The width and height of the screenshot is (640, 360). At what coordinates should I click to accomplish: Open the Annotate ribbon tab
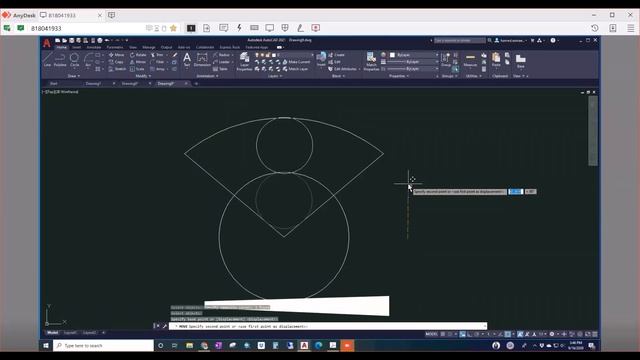(x=94, y=47)
